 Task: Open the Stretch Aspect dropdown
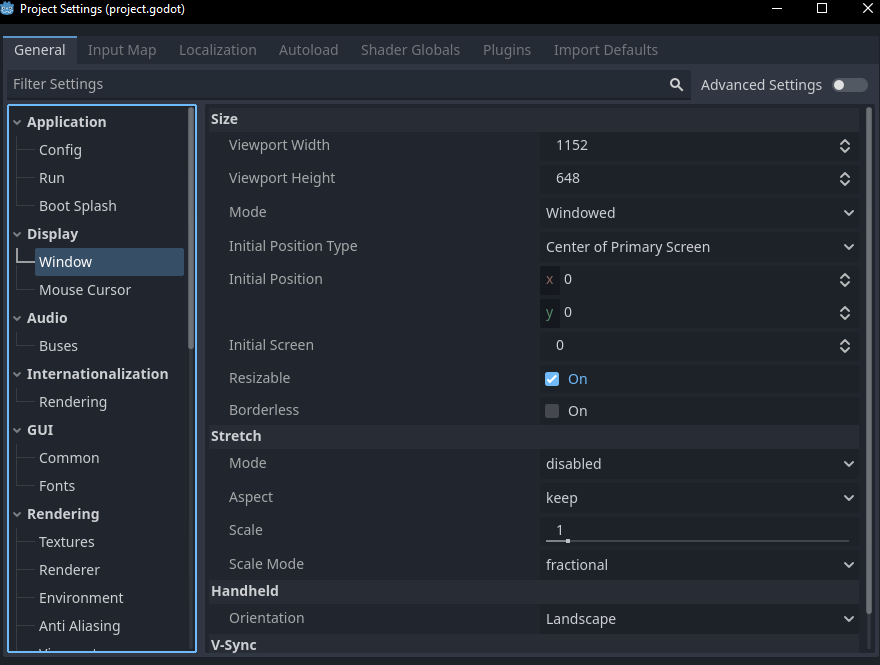698,497
